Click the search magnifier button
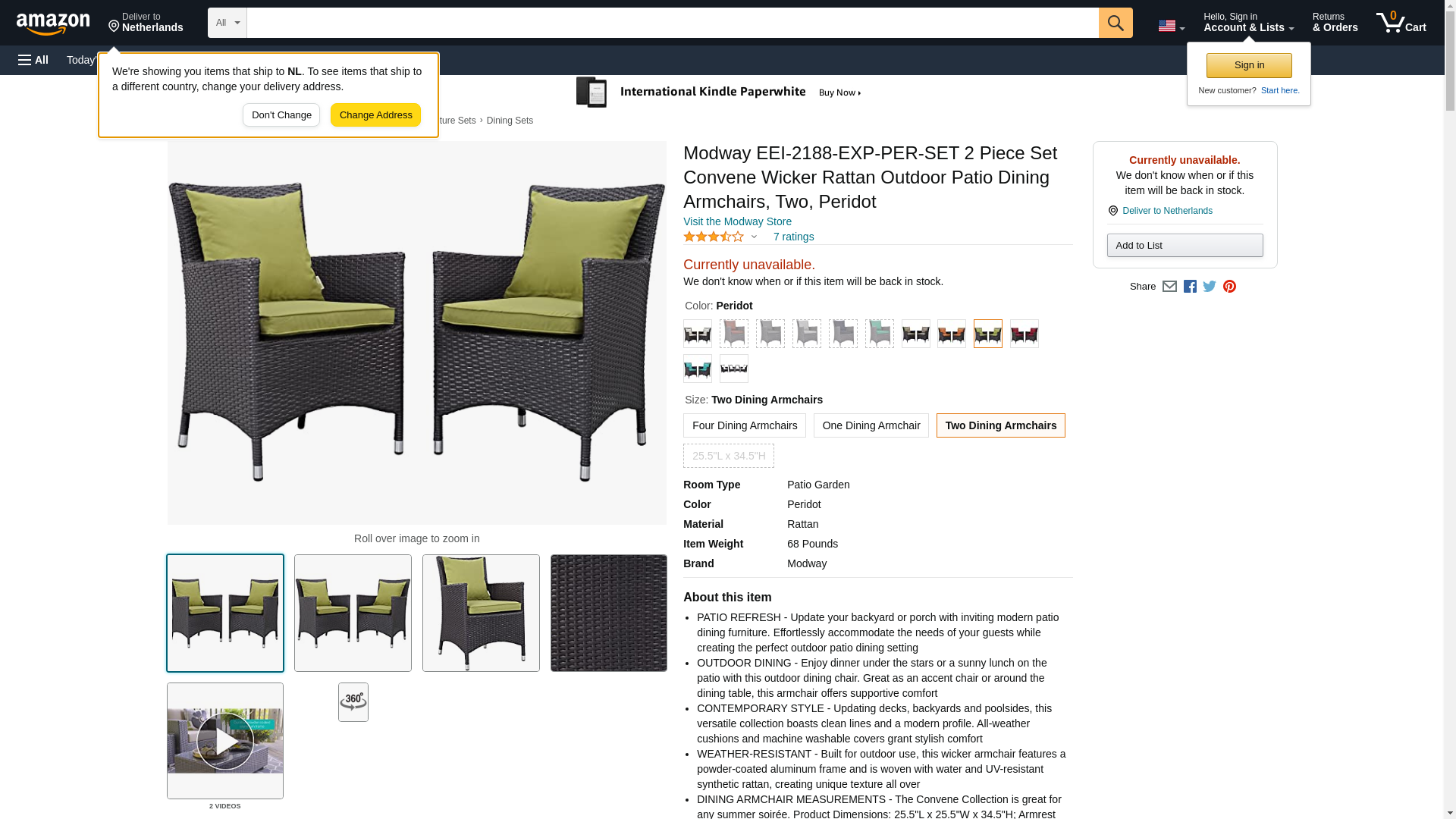 (x=1115, y=23)
